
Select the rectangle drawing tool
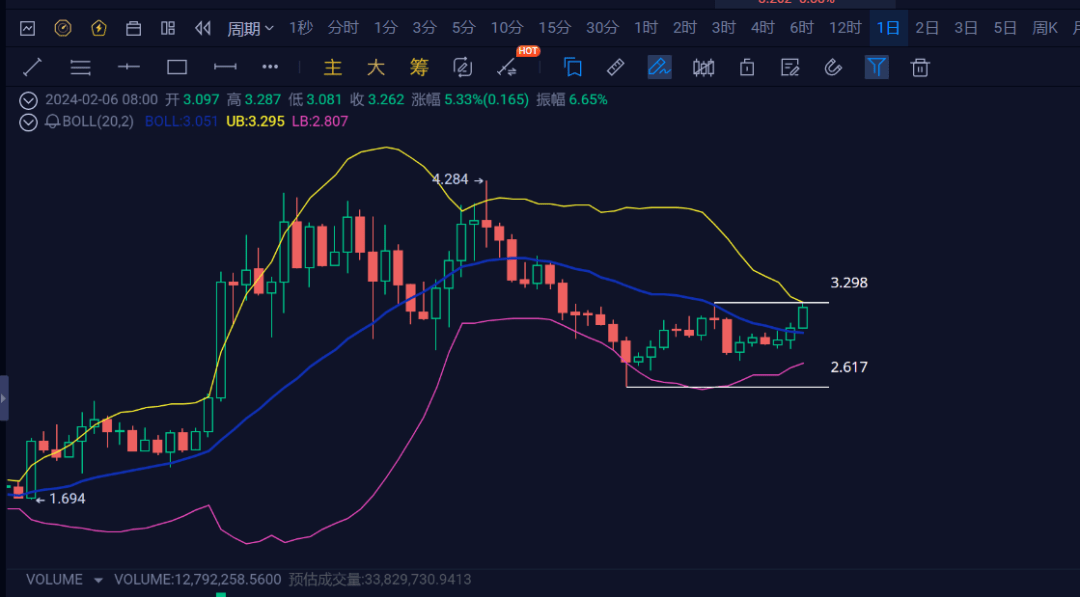pos(177,67)
